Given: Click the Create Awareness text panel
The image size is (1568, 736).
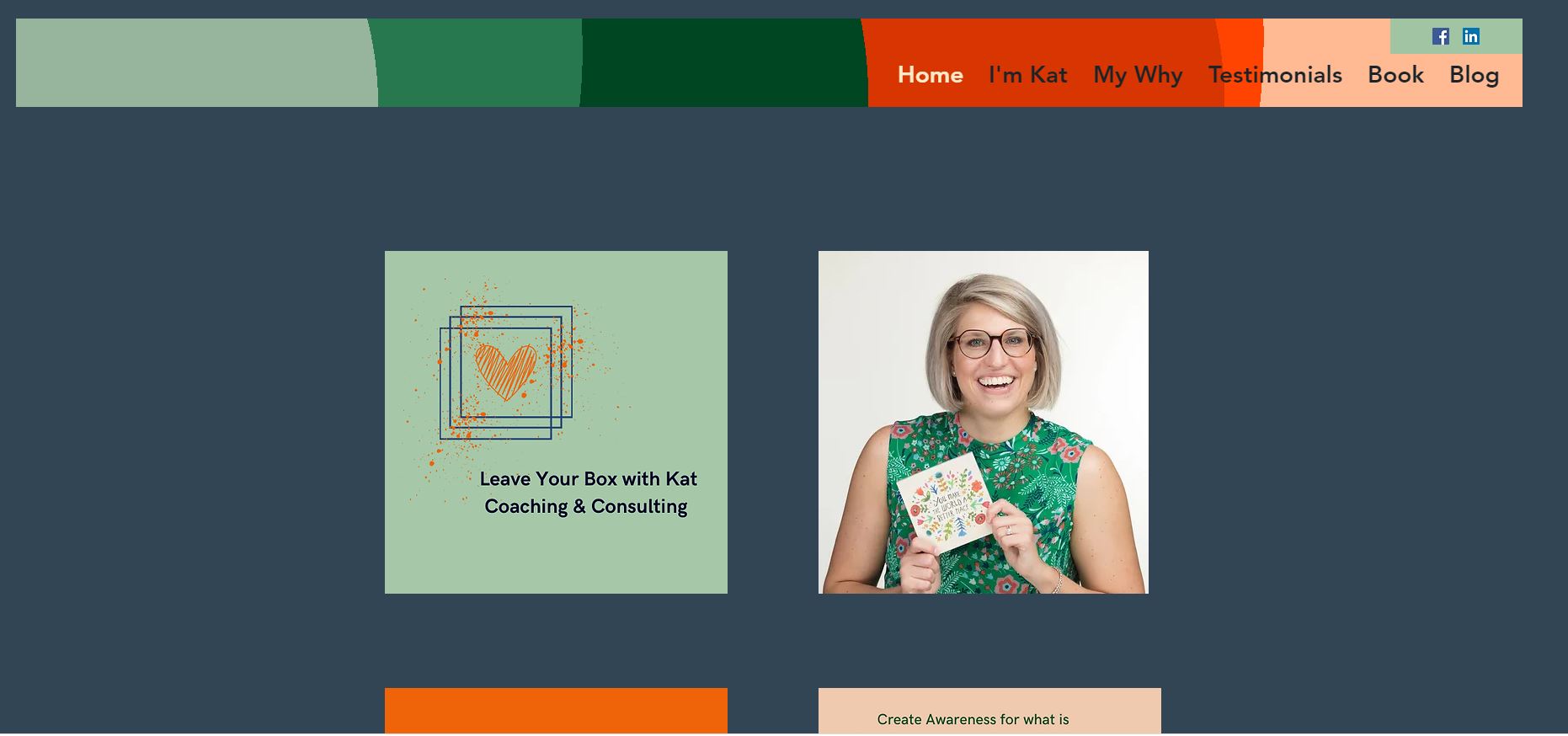Looking at the screenshot, I should (989, 711).
